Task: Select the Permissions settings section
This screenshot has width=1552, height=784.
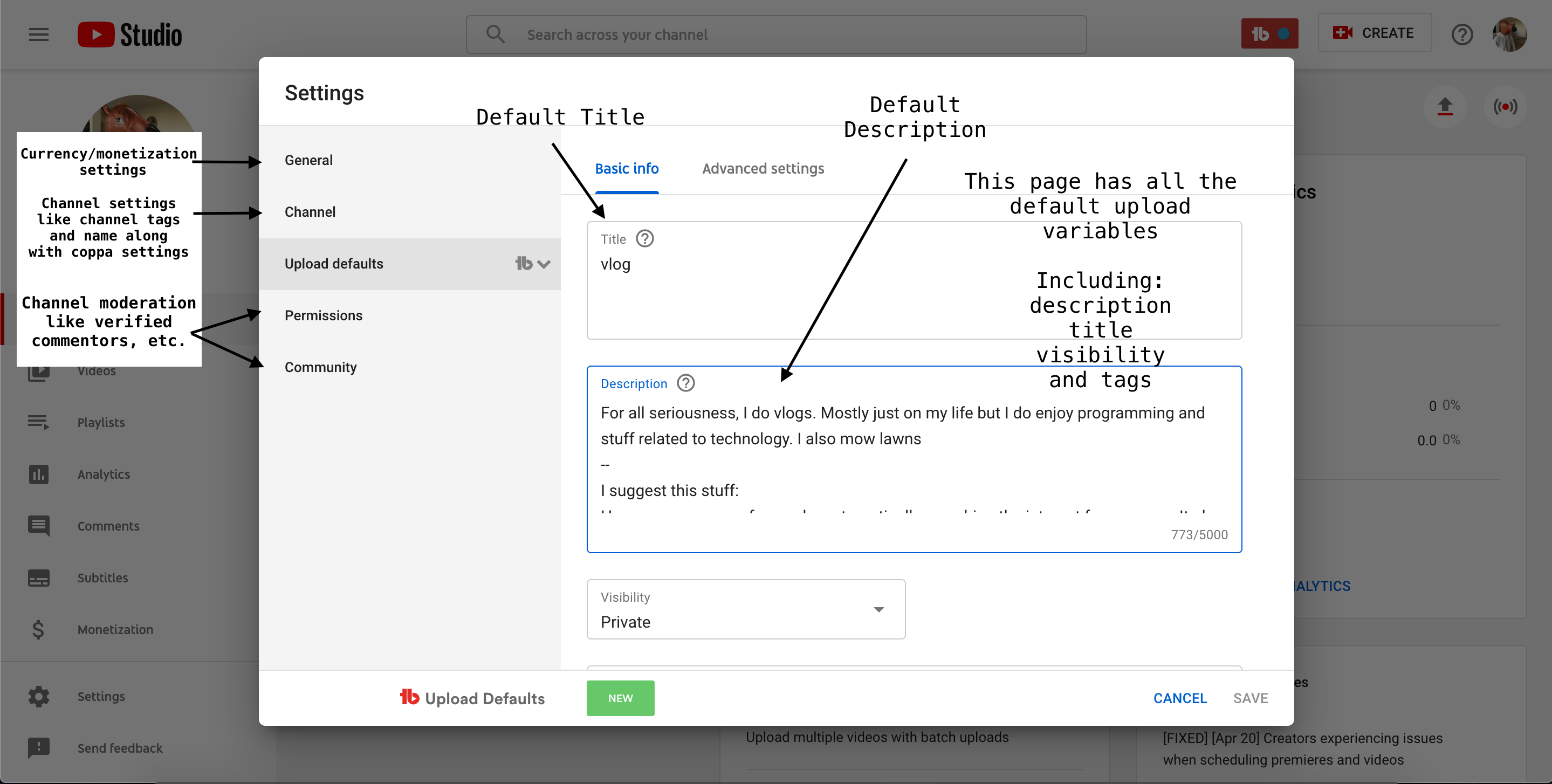Action: click(x=324, y=315)
